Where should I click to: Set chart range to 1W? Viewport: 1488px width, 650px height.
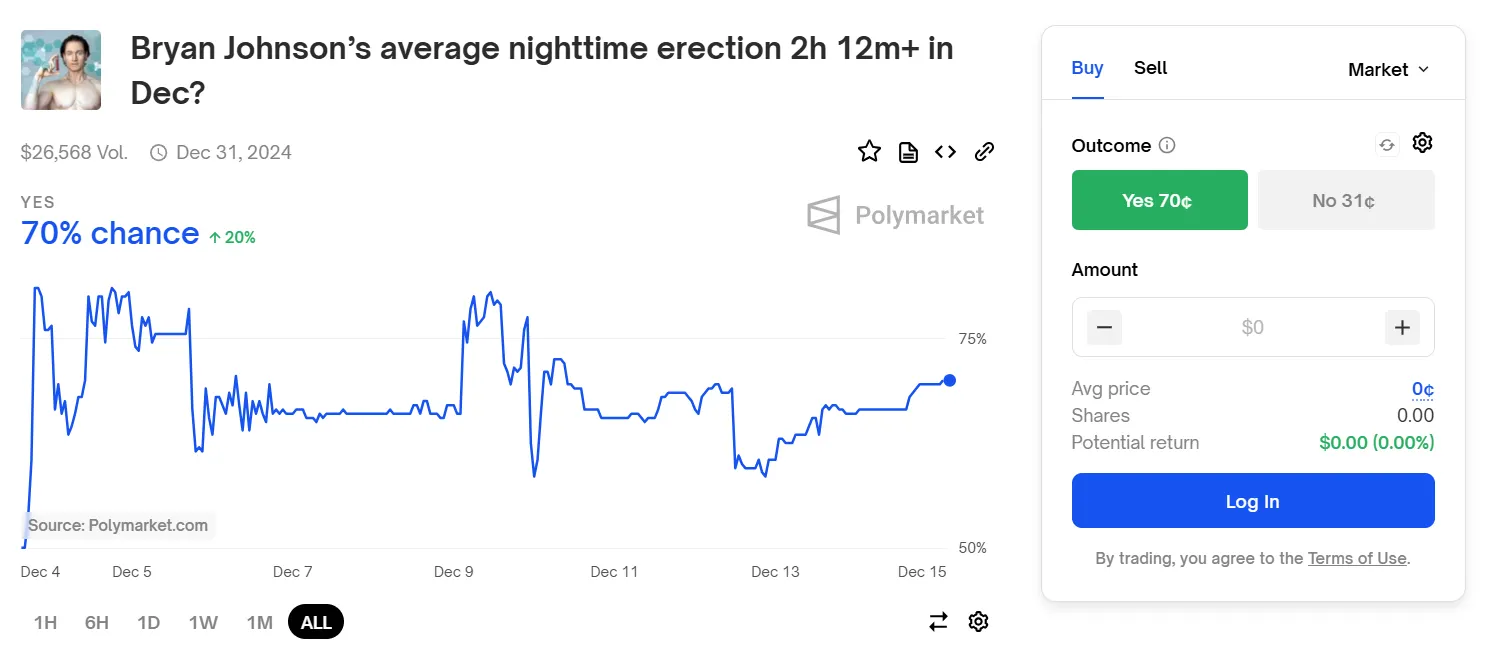coord(203,622)
